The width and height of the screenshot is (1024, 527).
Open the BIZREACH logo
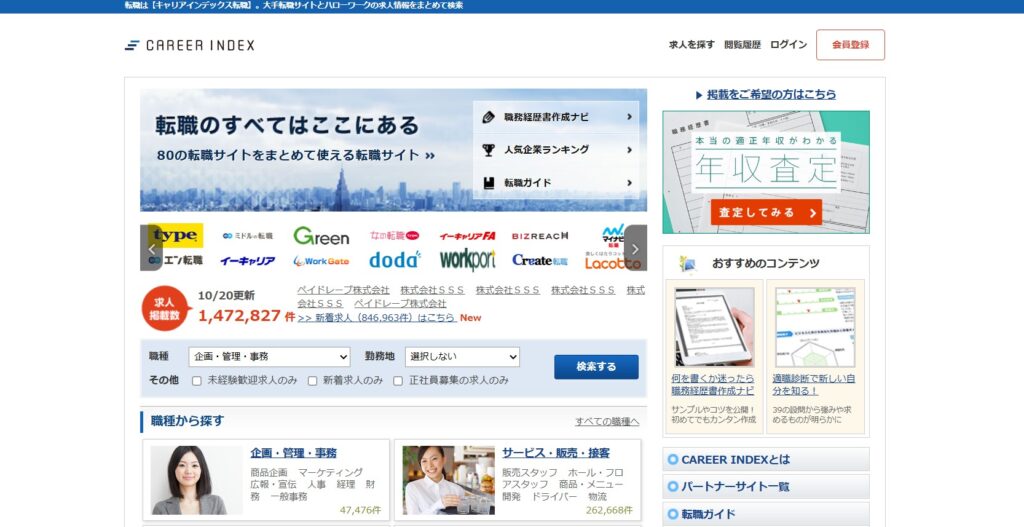coord(540,236)
